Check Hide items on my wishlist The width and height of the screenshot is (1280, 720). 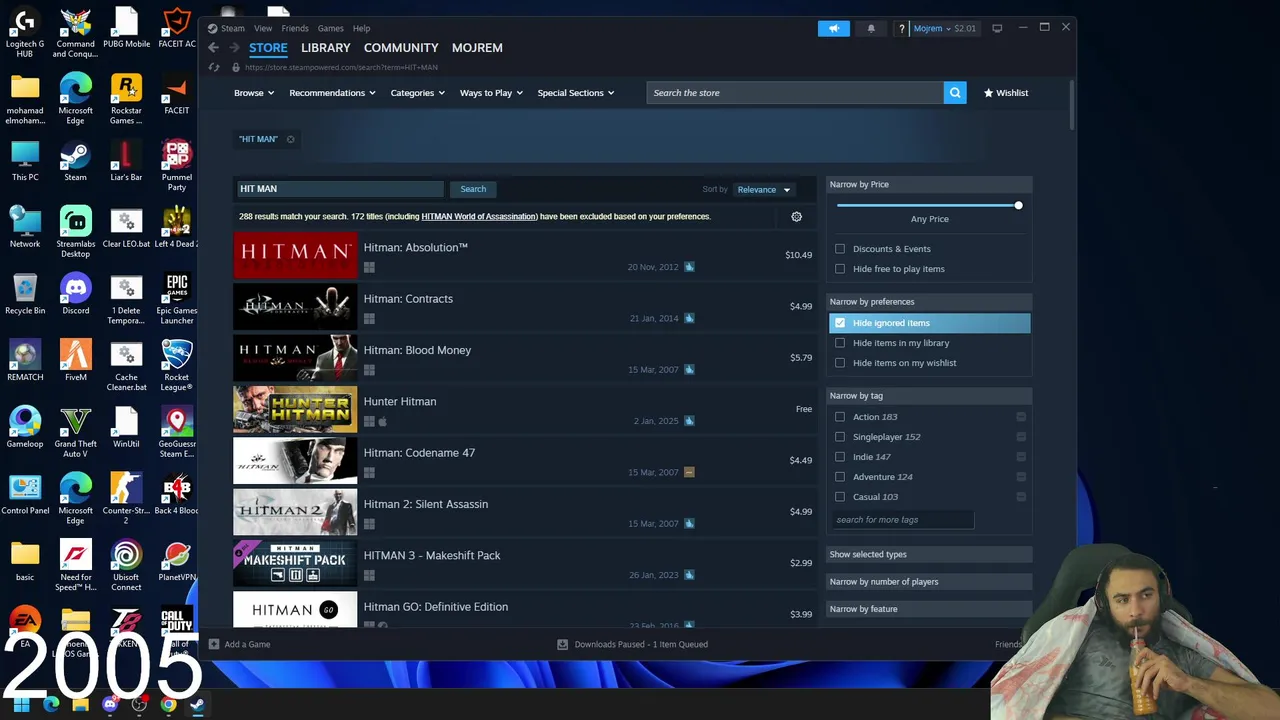(x=840, y=363)
